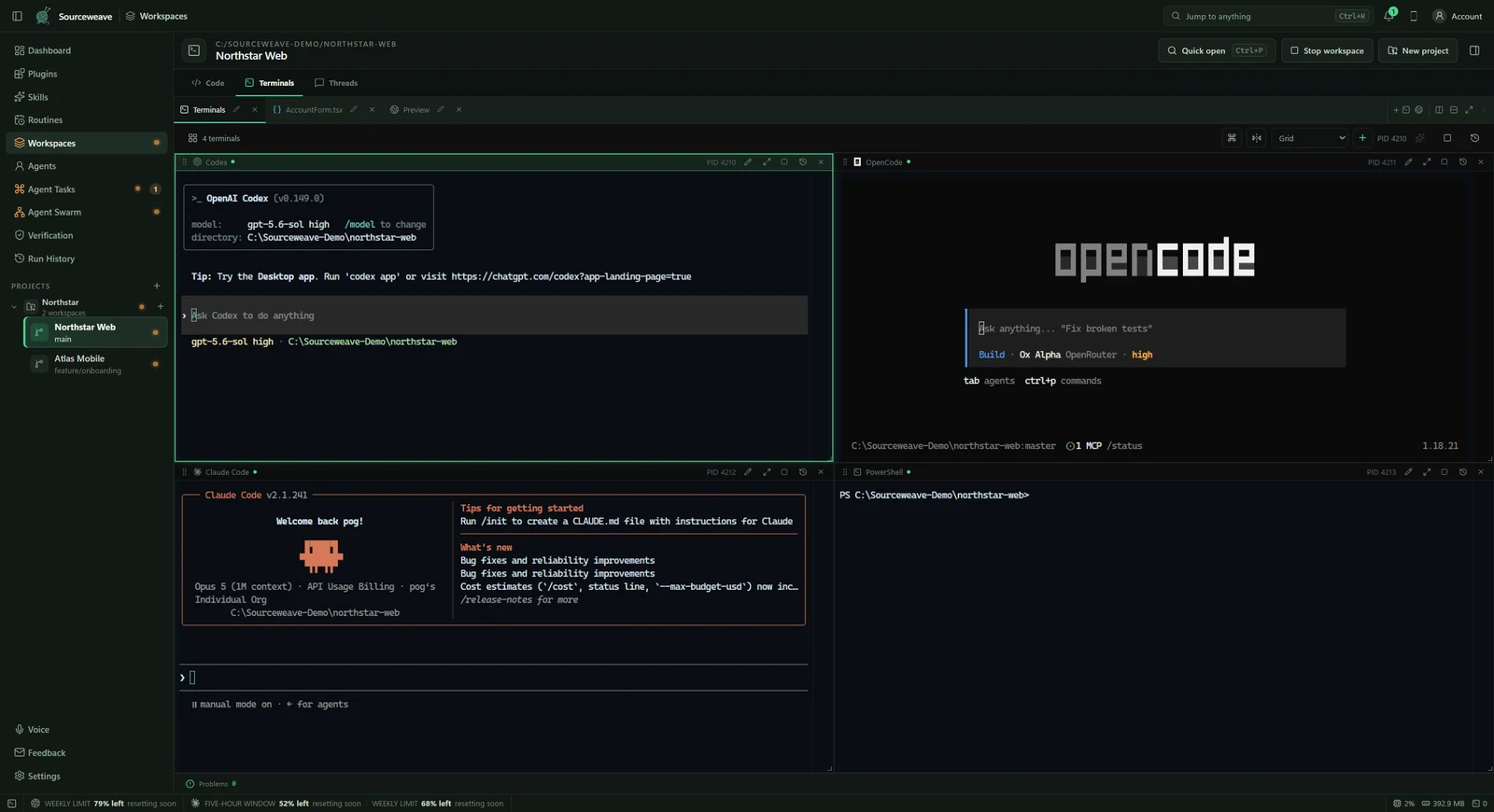Image resolution: width=1494 pixels, height=812 pixels.
Task: Close the AccountForm.tsx tab
Action: (x=372, y=110)
